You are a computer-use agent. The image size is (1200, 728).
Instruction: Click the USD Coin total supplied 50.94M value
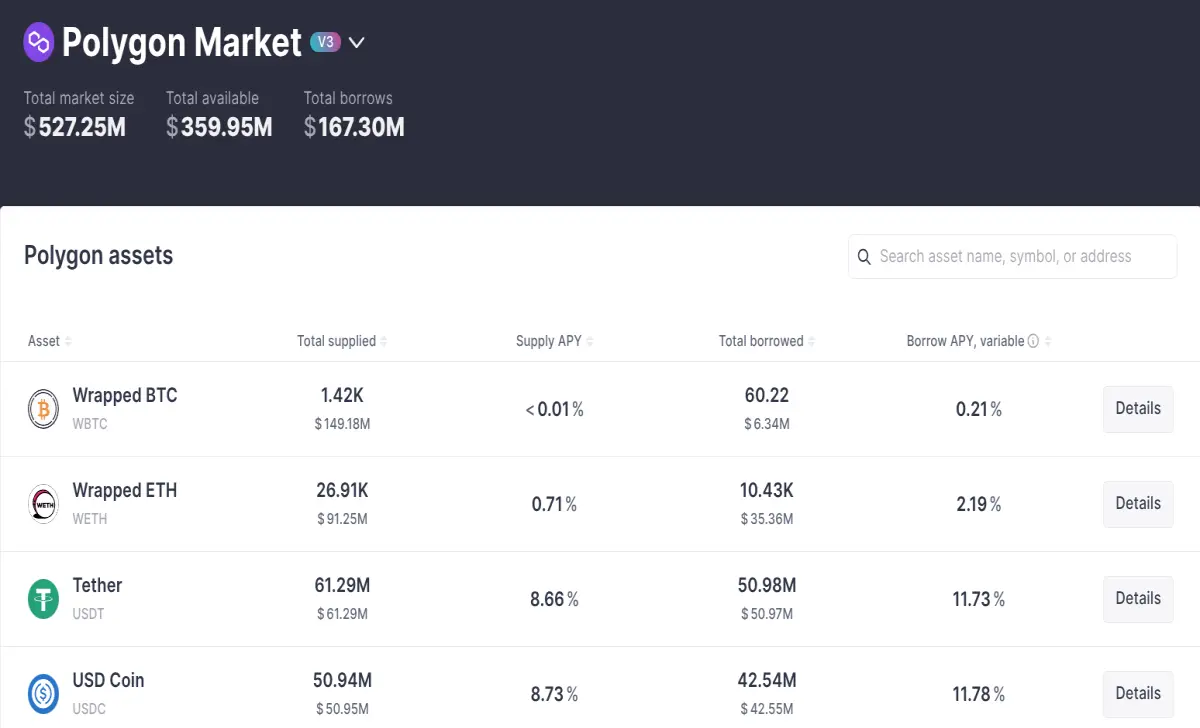tap(342, 681)
